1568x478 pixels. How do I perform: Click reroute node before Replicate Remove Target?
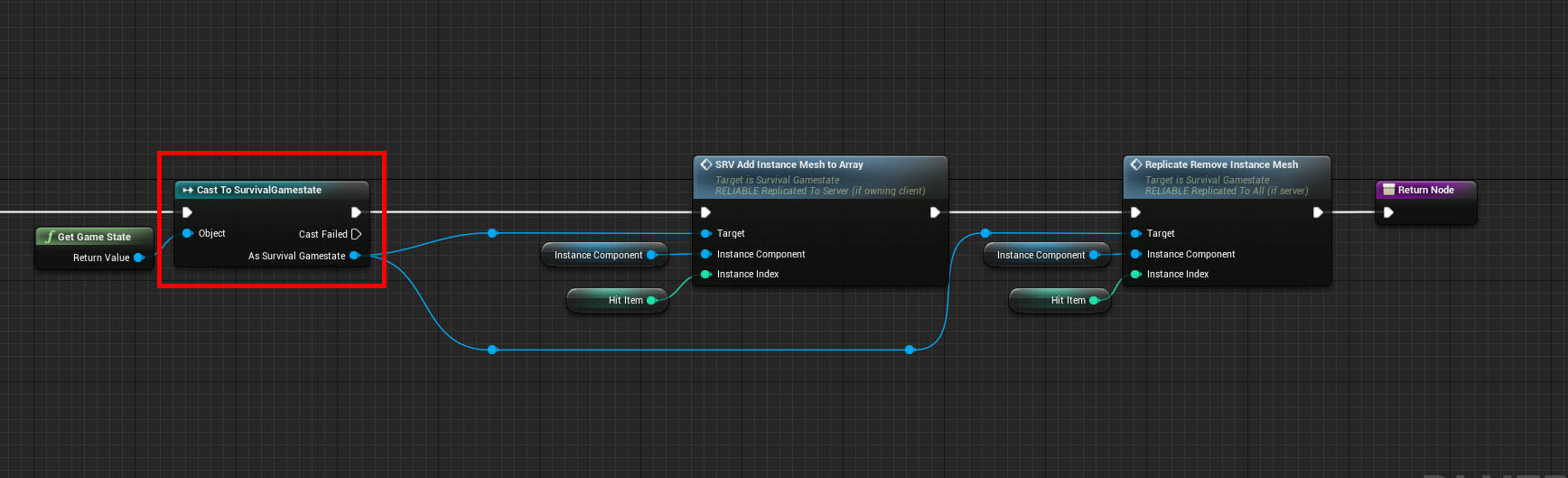(x=985, y=233)
